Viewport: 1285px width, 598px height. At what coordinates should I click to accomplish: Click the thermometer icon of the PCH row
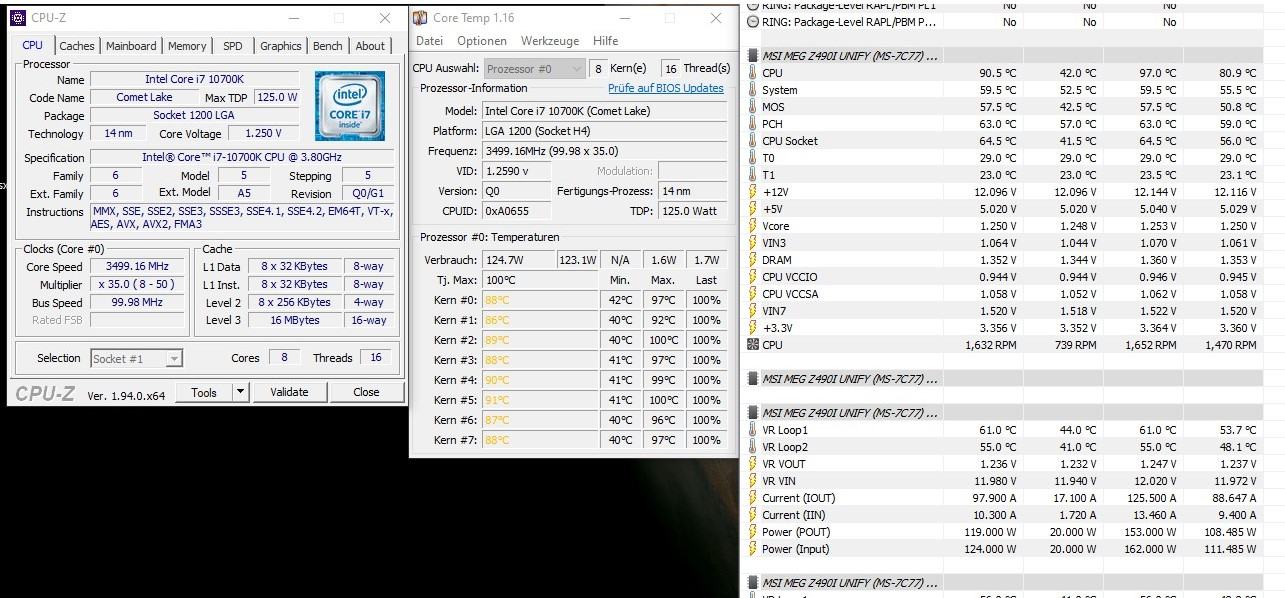[753, 124]
